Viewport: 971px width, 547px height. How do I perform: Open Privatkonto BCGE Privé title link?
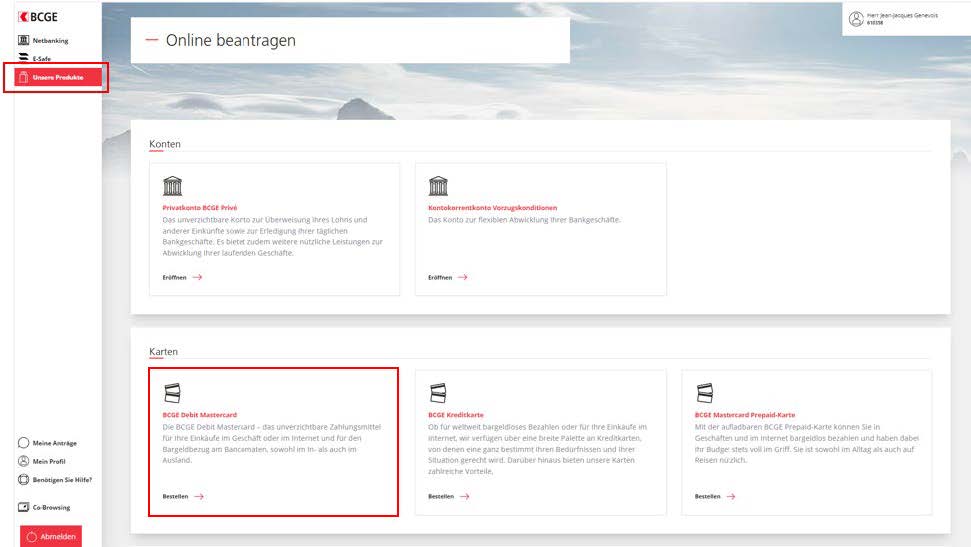199,208
